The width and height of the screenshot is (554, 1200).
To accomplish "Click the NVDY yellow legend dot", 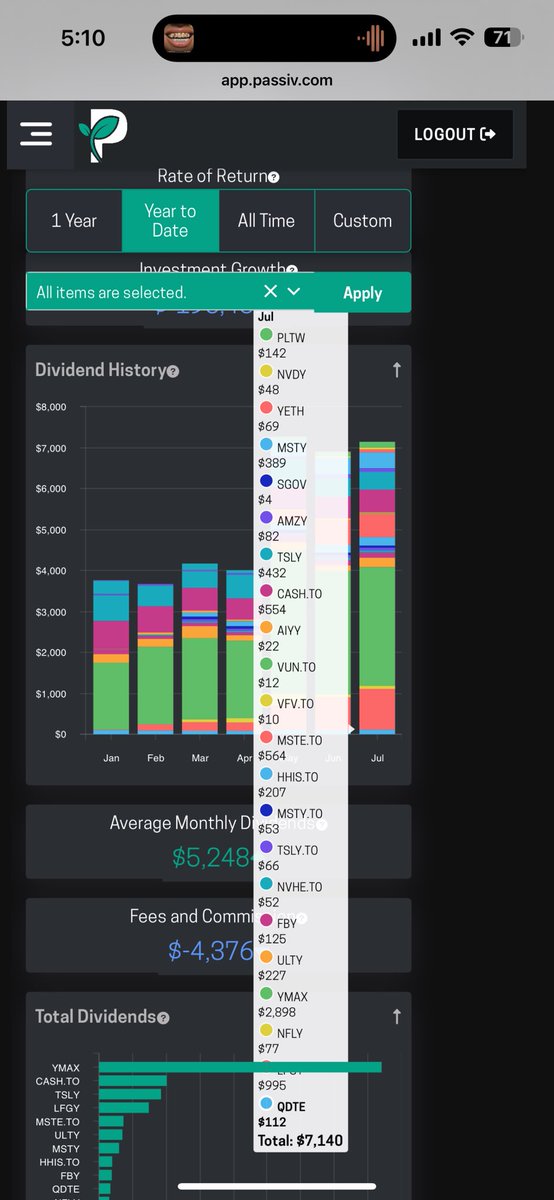I will pyautogui.click(x=266, y=373).
